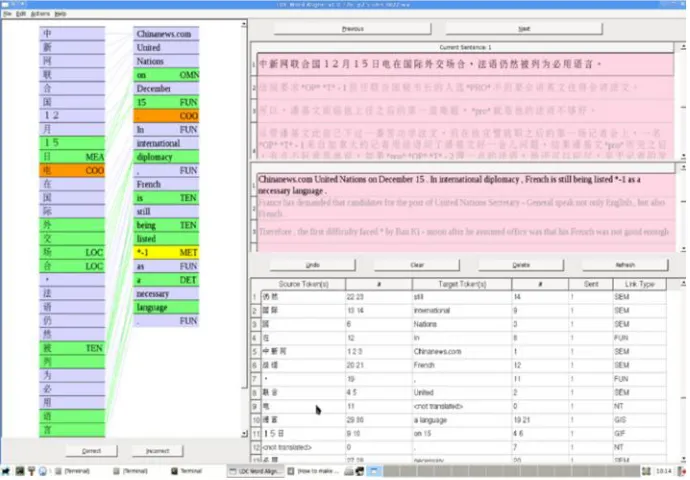Select English sentence starting 'France has demanded'
This screenshot has height=480, width=690.
click(465, 208)
